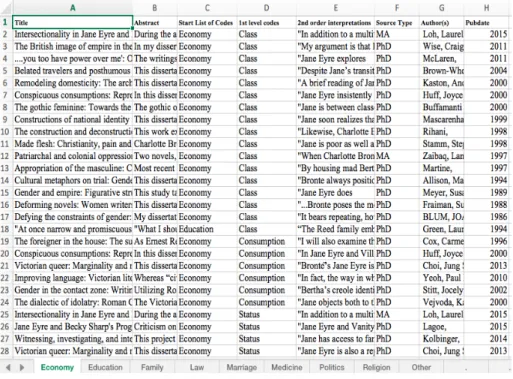Image resolution: width=513 pixels, height=379 pixels.
Task: Select column G header
Action: point(441,8)
